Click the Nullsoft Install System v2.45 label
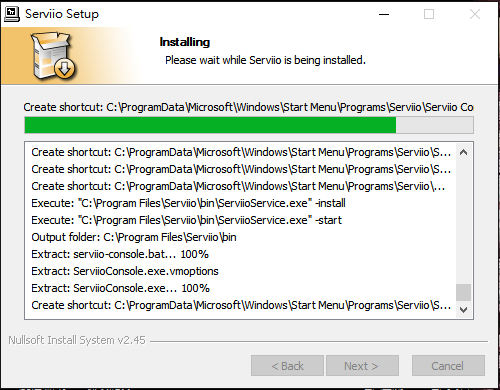The width and height of the screenshot is (500, 390). tap(77, 340)
